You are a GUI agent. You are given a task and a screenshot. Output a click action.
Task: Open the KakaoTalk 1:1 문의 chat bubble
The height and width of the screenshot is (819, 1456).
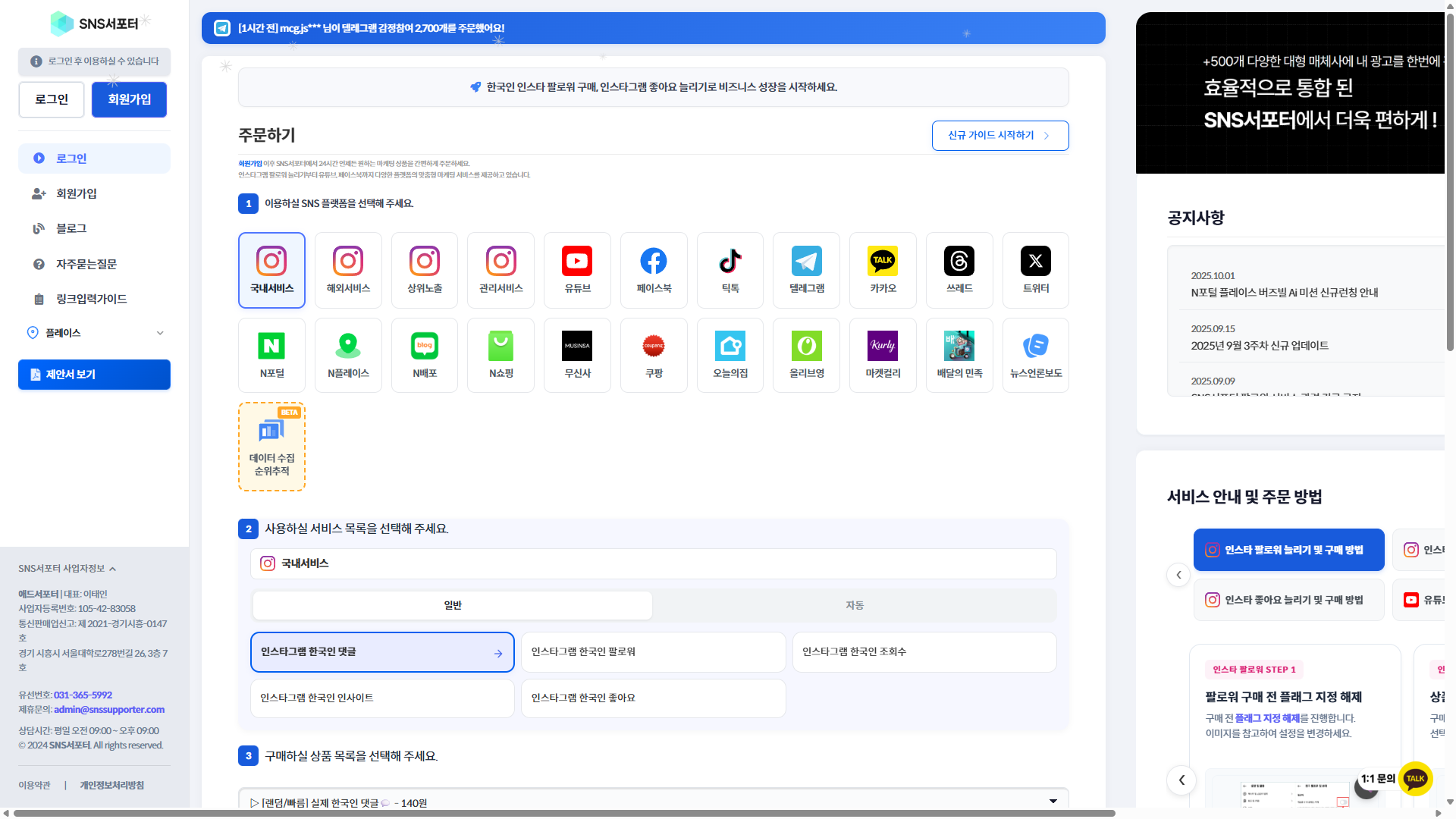click(1415, 778)
